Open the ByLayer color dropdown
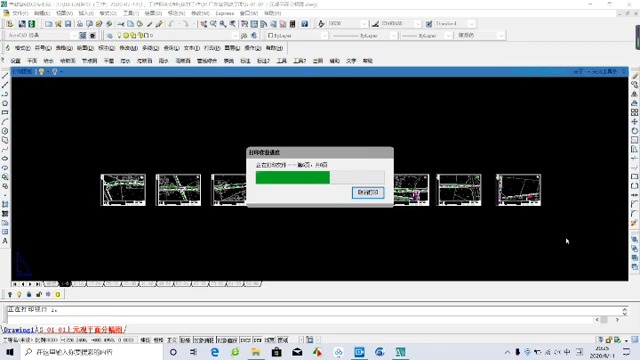 [297, 36]
